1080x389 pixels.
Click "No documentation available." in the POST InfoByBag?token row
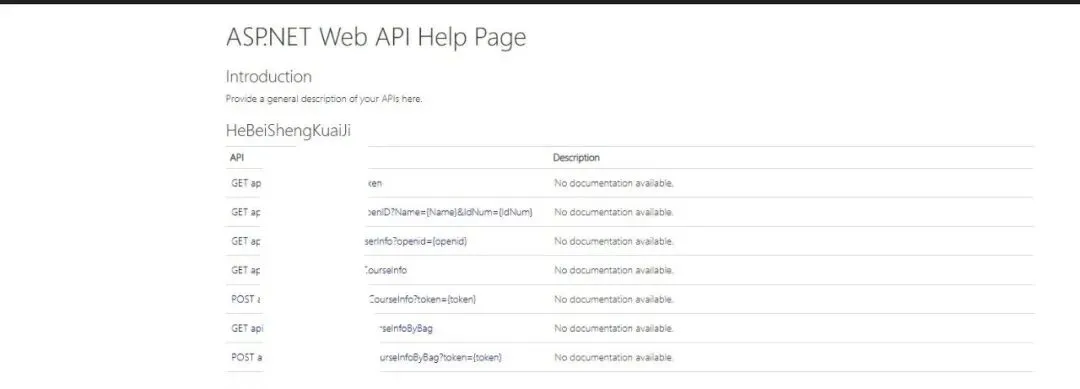[x=613, y=358]
